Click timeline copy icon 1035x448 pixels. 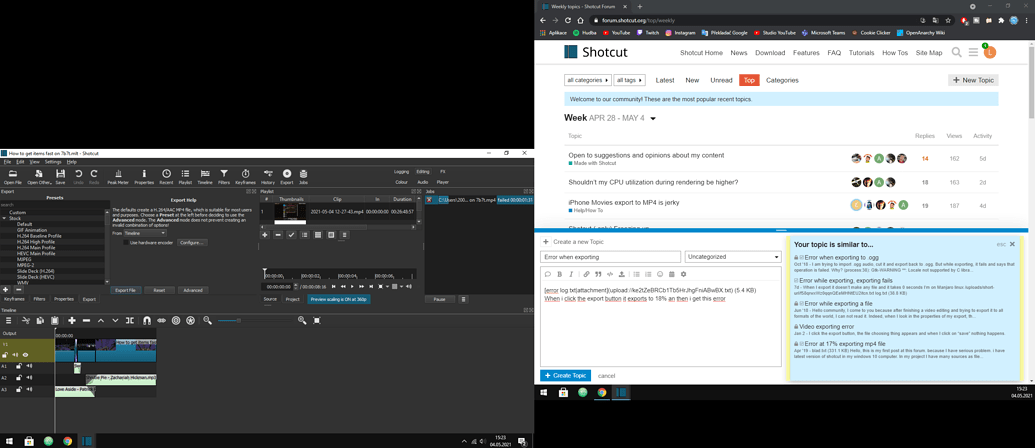click(40, 320)
